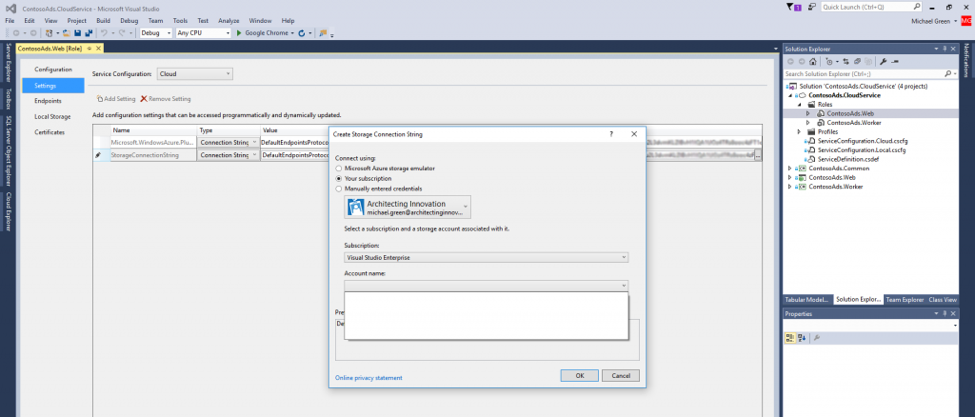Click the Solution Explorer pending changes filter icon

pyautogui.click(x=829, y=62)
